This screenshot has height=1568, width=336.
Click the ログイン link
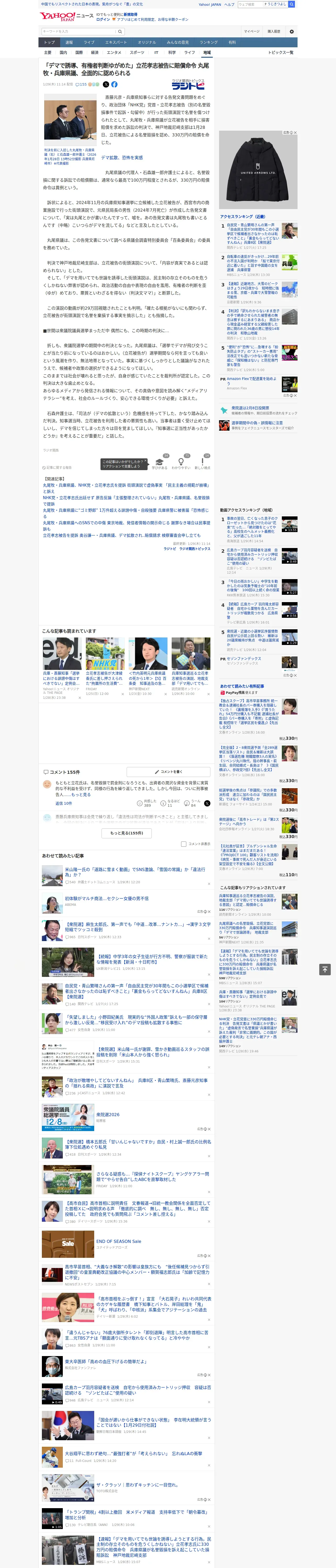(103, 20)
